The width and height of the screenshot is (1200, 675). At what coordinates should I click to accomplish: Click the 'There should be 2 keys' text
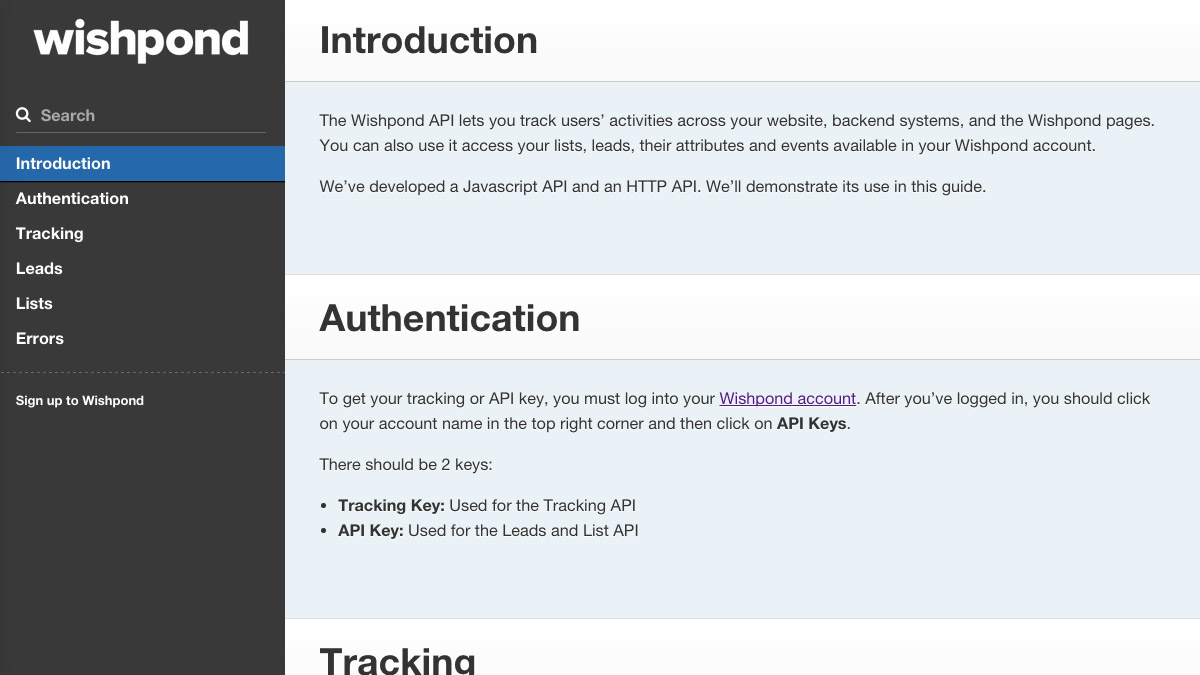[x=406, y=464]
